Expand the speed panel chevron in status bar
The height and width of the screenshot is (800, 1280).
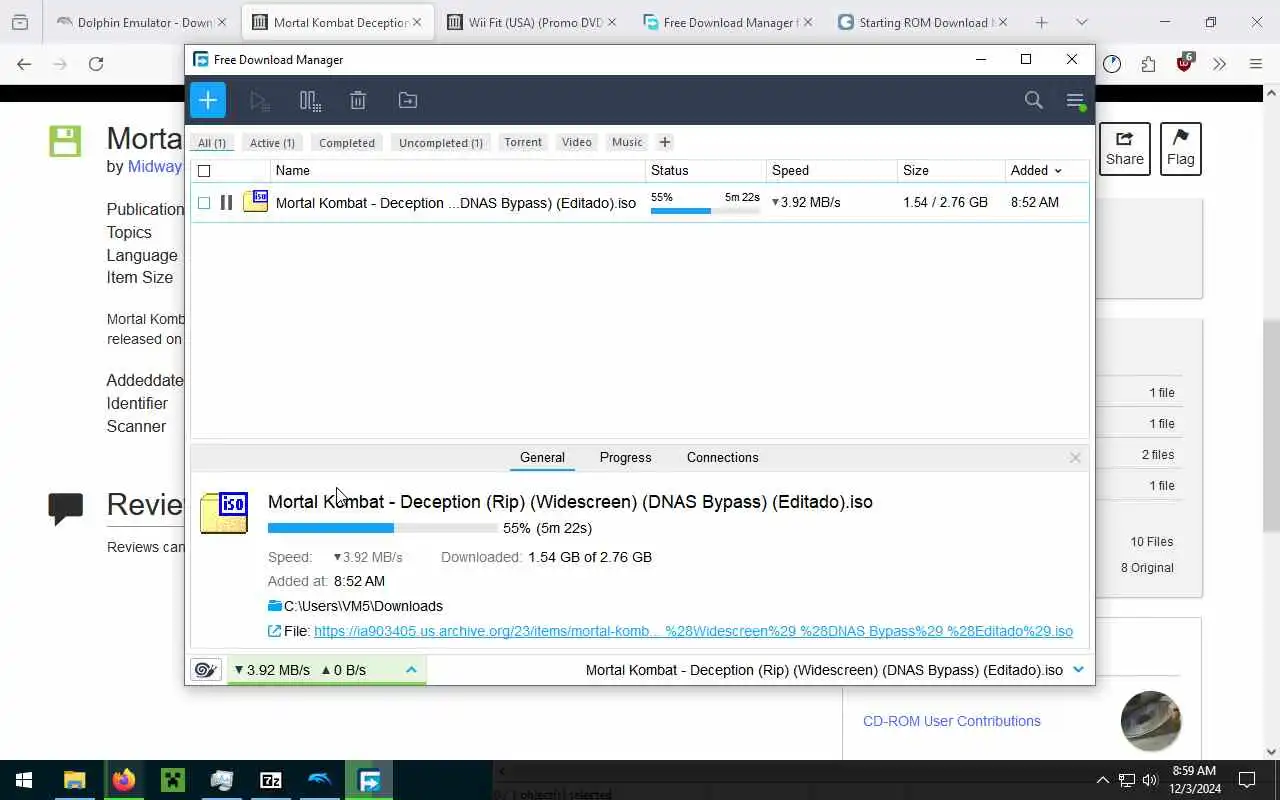[x=411, y=670]
